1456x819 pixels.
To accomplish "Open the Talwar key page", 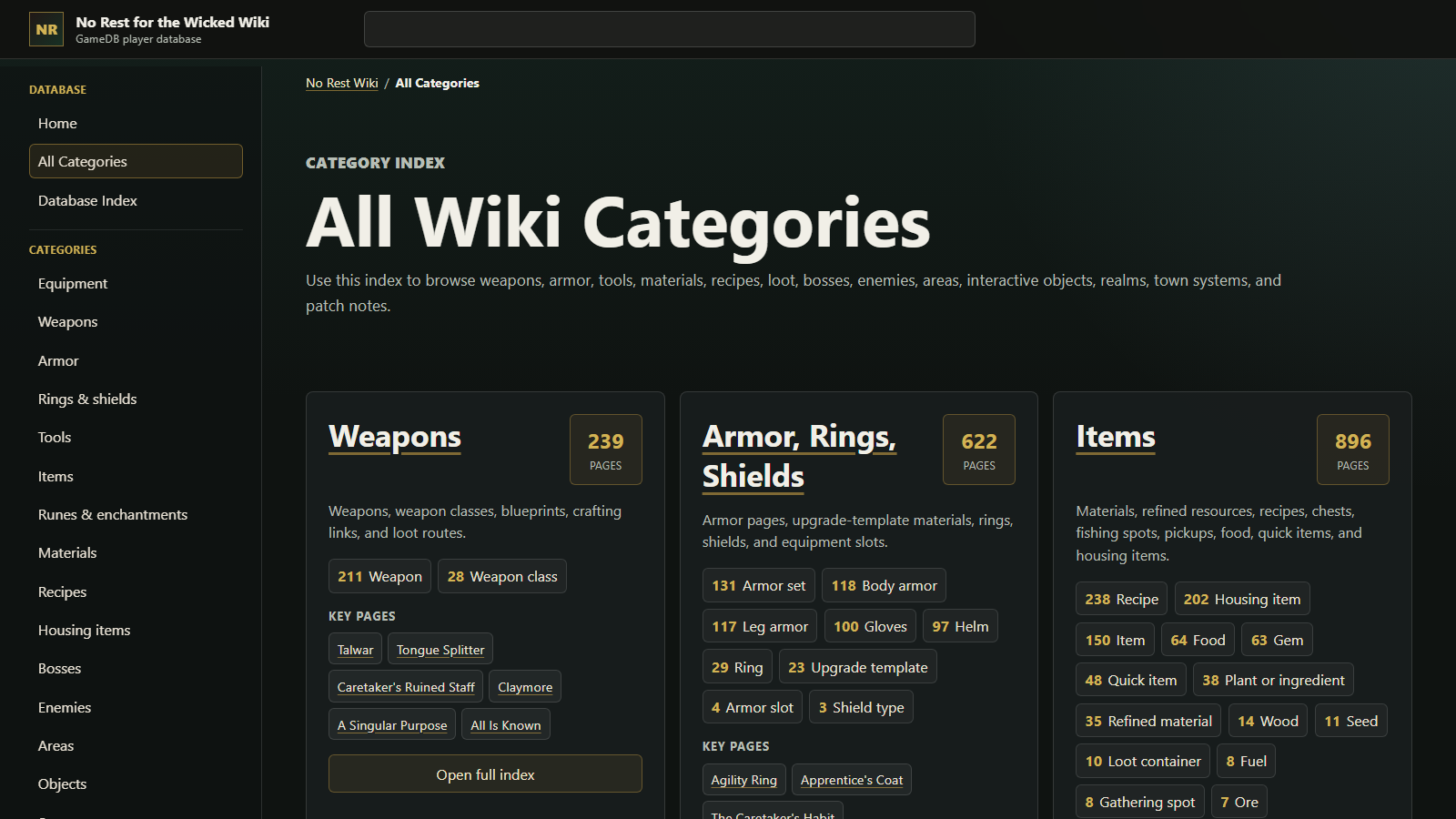I will pos(355,650).
